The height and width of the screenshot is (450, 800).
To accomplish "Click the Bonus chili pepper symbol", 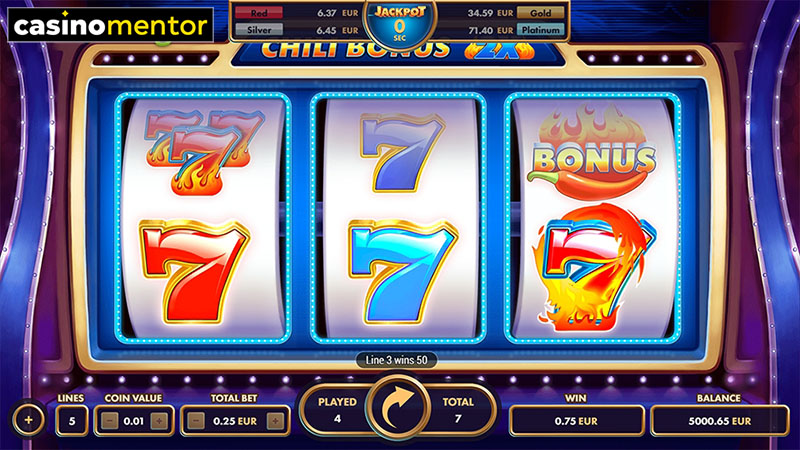I will click(592, 152).
